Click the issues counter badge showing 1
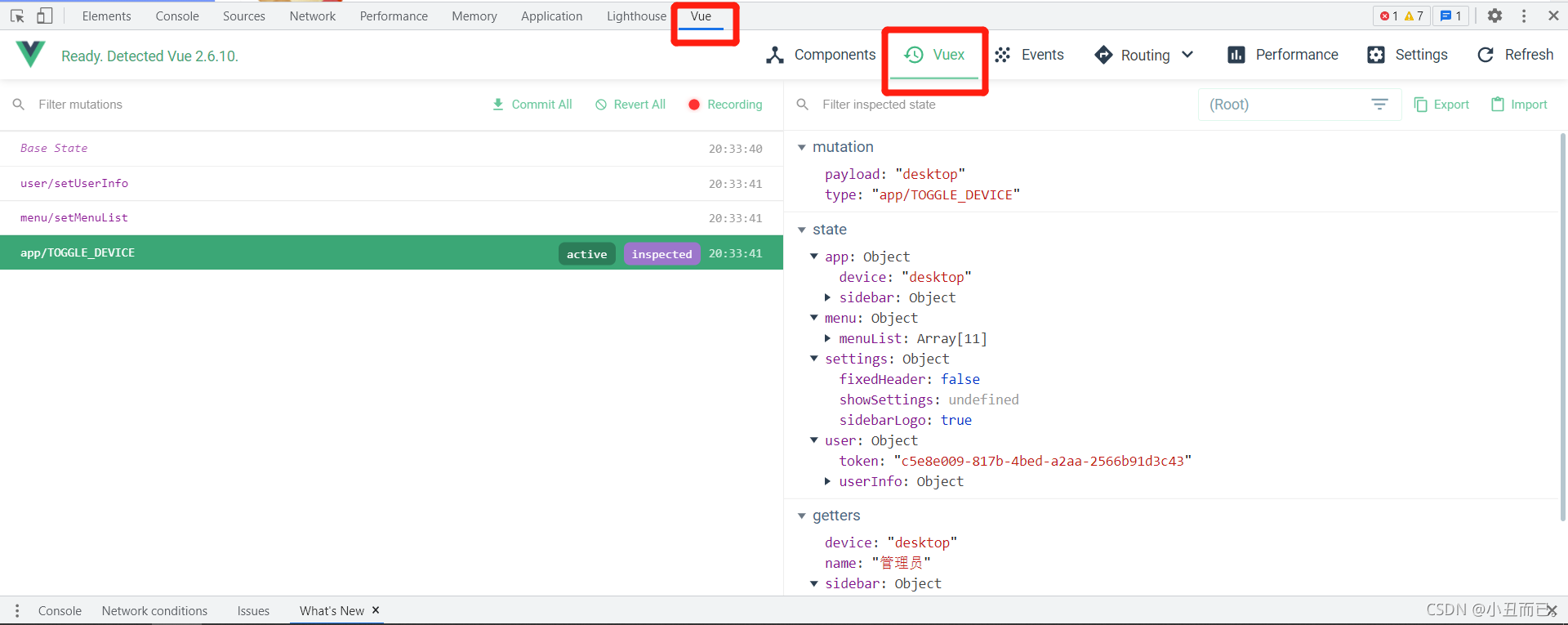Image resolution: width=1568 pixels, height=625 pixels. tap(1451, 16)
